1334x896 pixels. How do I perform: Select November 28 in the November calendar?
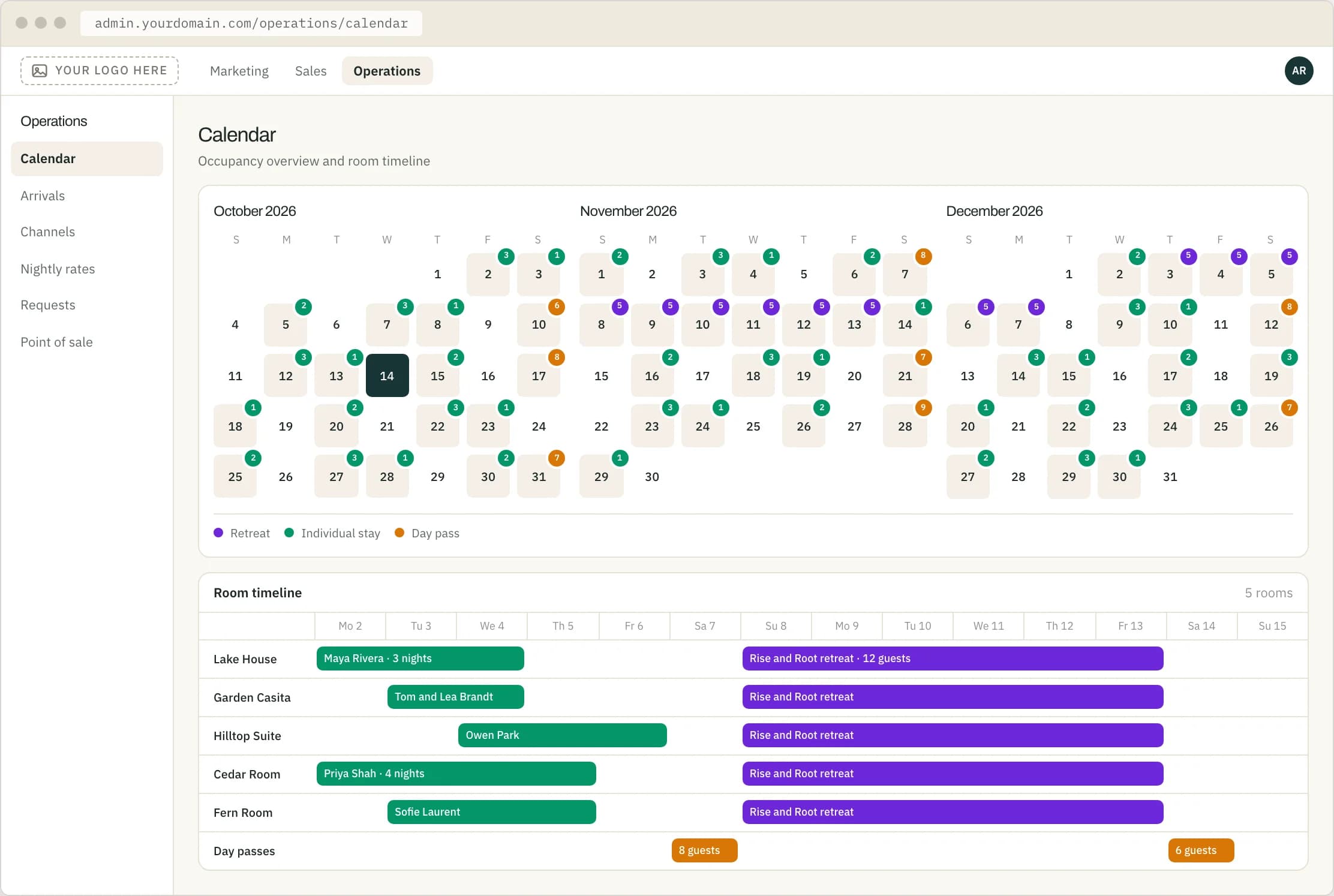pos(905,426)
